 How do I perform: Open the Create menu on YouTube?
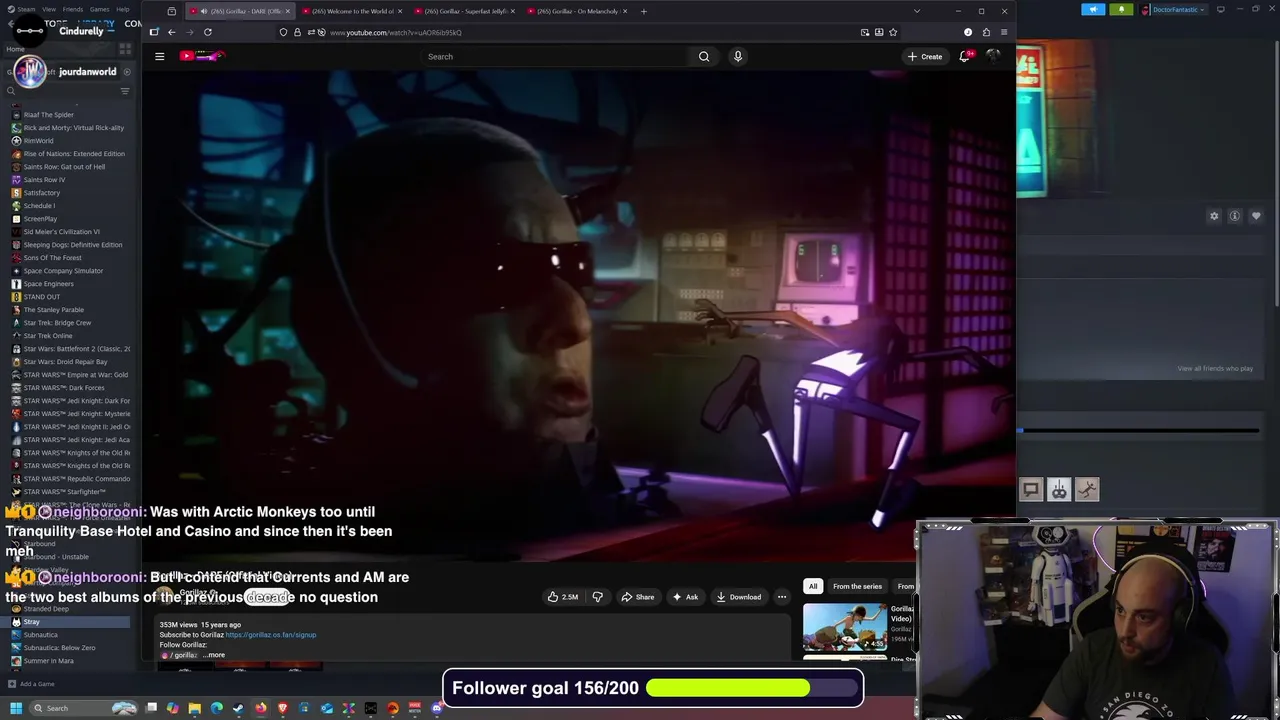(925, 56)
